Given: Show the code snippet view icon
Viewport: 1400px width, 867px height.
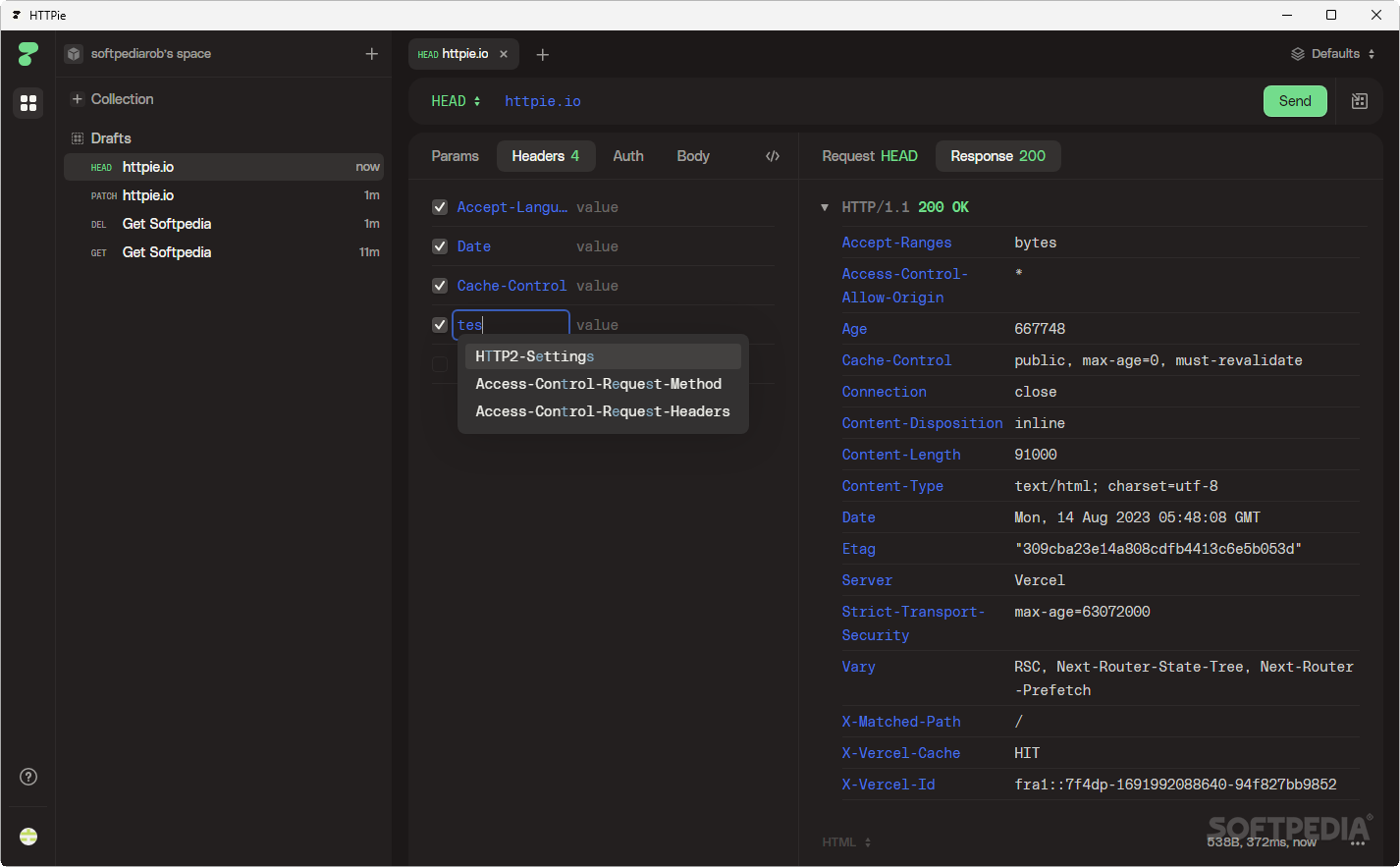Looking at the screenshot, I should [x=773, y=156].
